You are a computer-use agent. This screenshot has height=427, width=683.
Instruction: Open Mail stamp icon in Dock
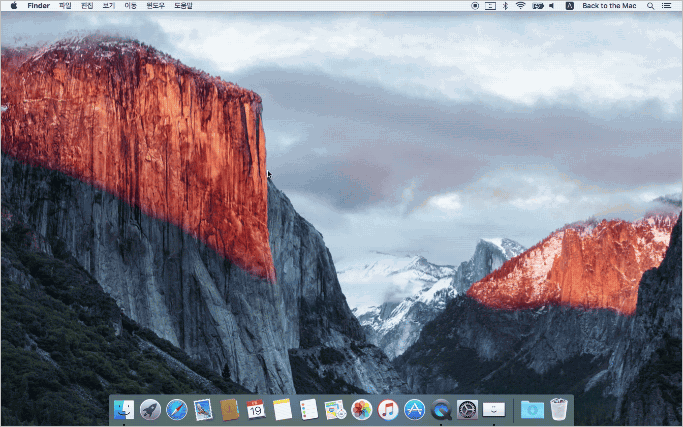pos(203,410)
